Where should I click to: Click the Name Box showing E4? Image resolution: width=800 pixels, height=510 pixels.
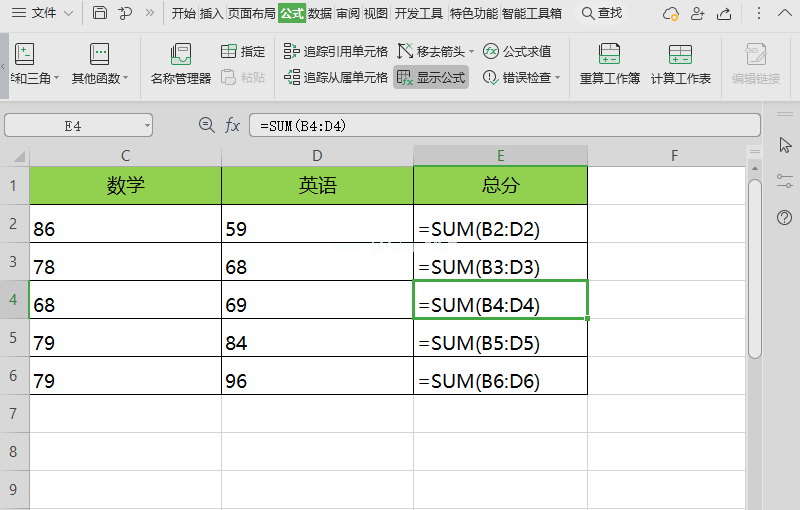click(72, 125)
